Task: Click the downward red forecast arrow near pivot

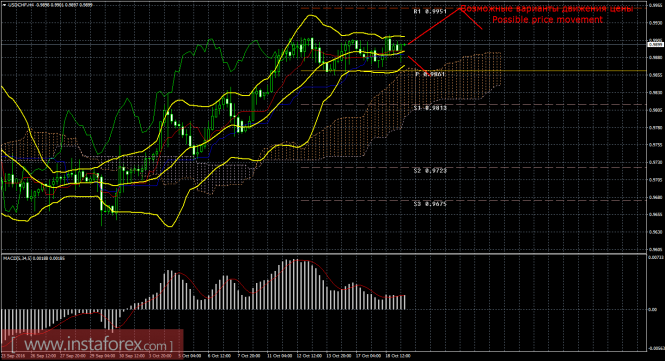Action: pyautogui.click(x=417, y=64)
